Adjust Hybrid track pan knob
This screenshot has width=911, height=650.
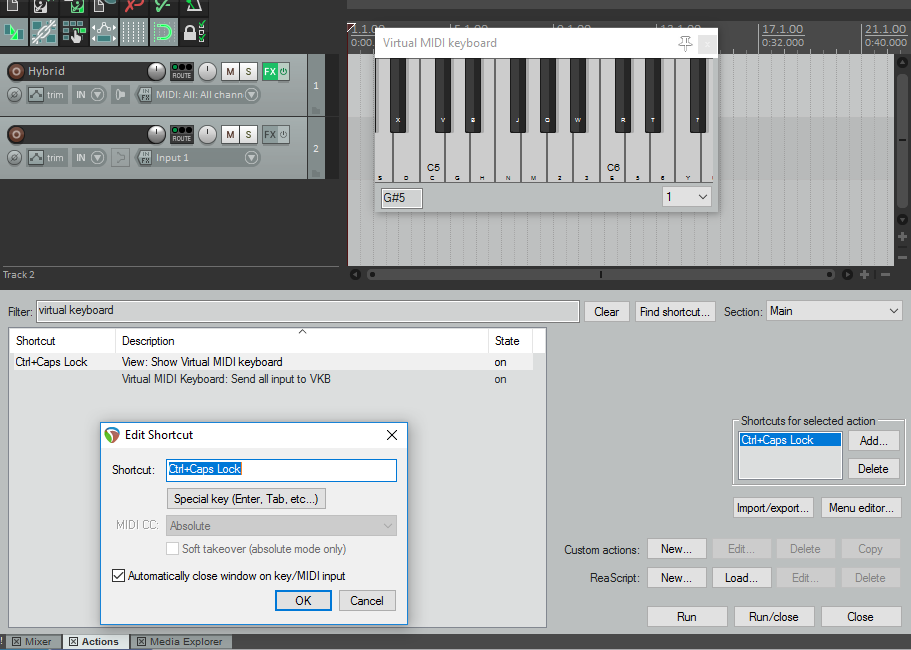click(x=207, y=71)
